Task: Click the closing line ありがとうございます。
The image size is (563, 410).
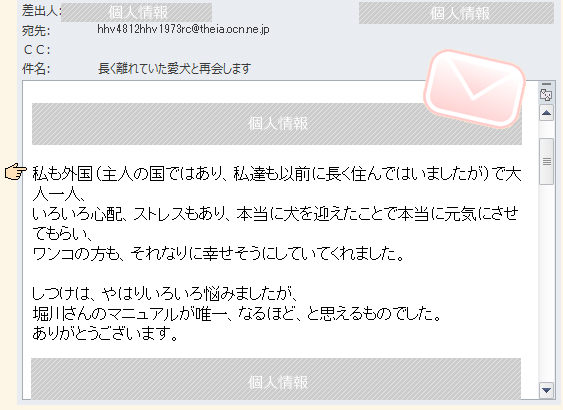Action: tap(105, 334)
